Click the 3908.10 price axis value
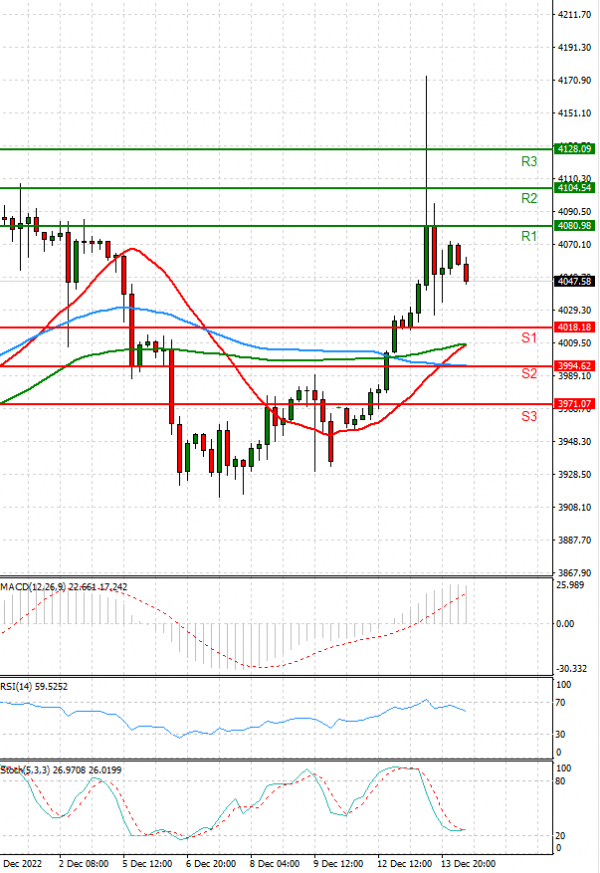The image size is (600, 873). point(574,507)
